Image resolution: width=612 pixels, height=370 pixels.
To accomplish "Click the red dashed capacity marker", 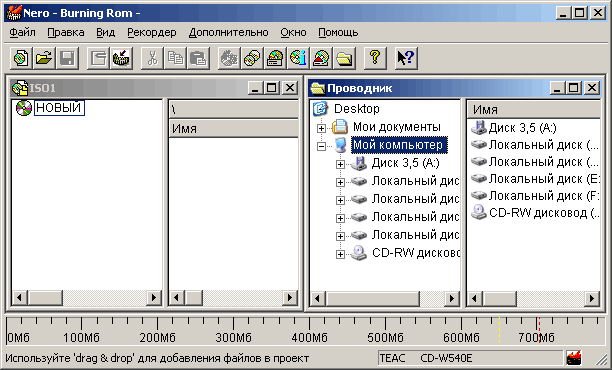I will pos(539,330).
